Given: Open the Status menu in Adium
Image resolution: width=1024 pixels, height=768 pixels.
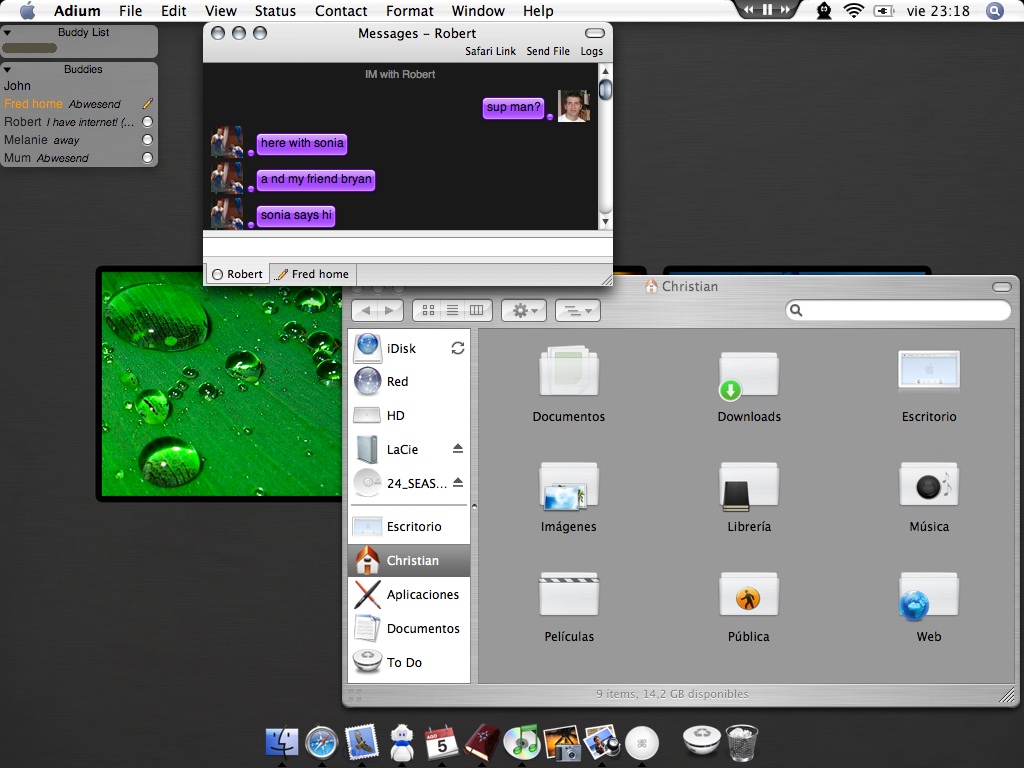Looking at the screenshot, I should coord(275,10).
